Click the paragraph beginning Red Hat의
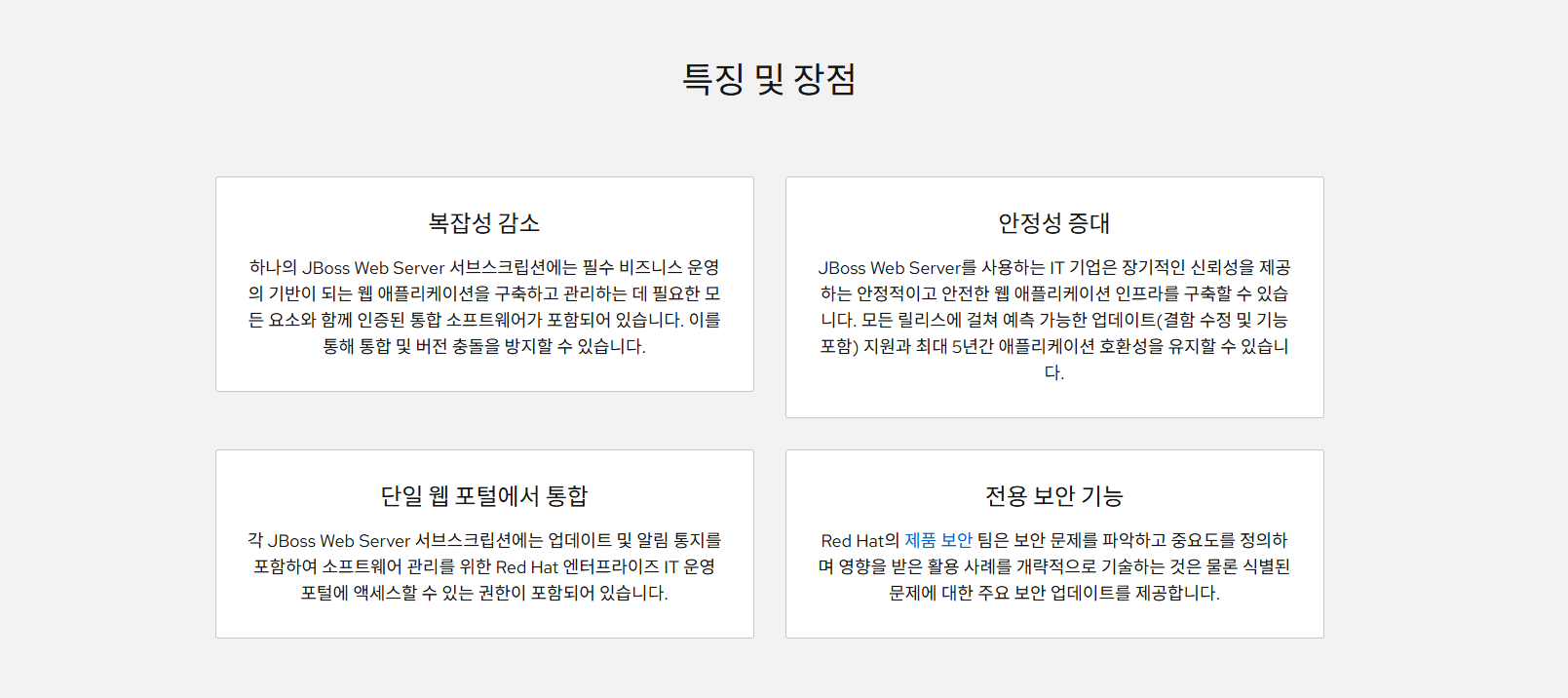This screenshot has width=1568, height=698. click(1054, 566)
